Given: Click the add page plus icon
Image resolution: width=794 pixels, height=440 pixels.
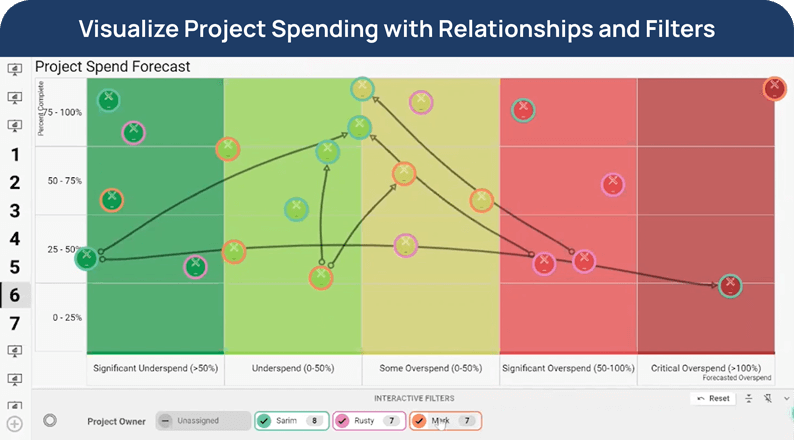Looking at the screenshot, I should pos(14,423).
